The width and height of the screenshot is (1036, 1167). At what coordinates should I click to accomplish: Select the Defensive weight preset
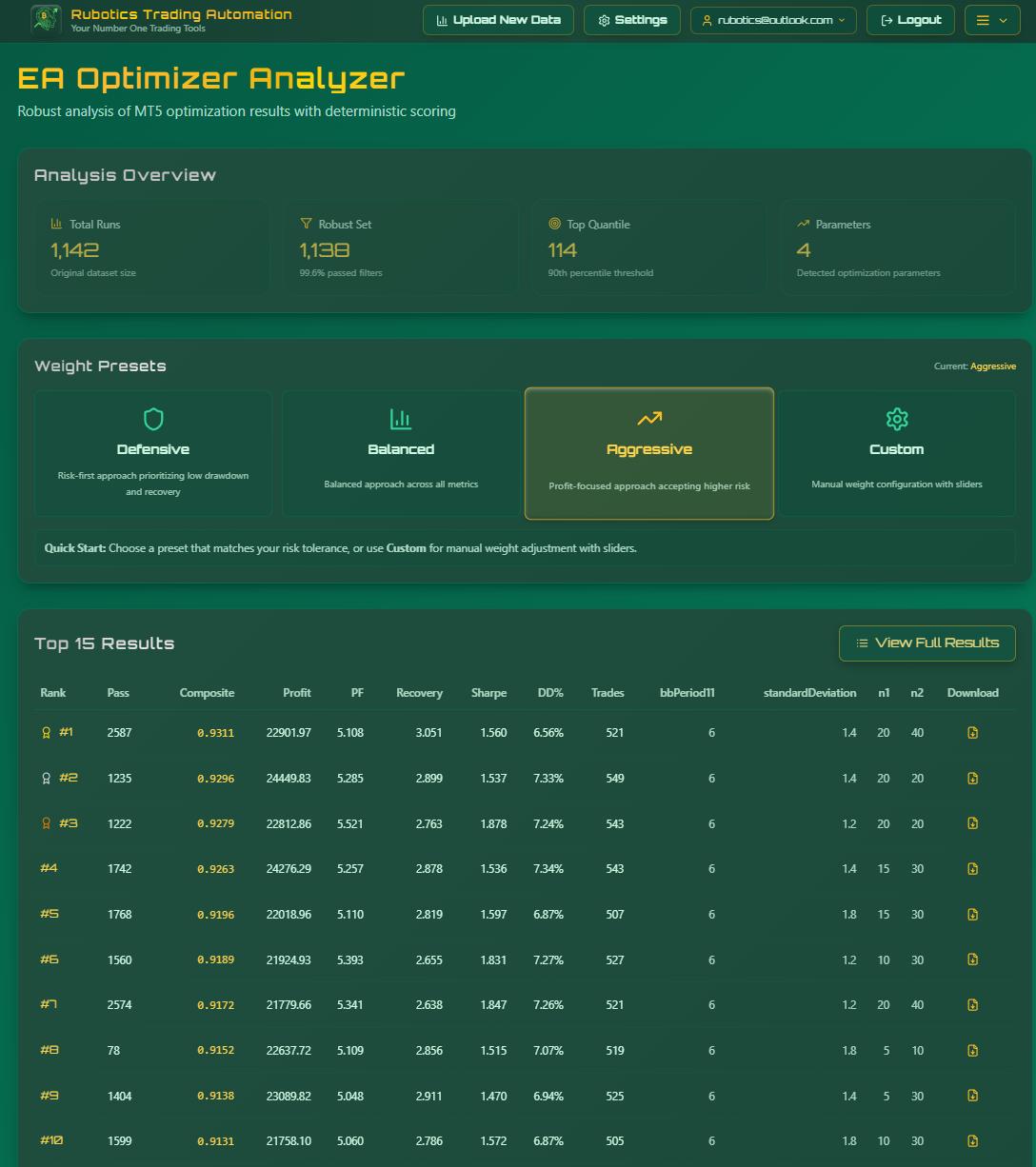point(153,453)
